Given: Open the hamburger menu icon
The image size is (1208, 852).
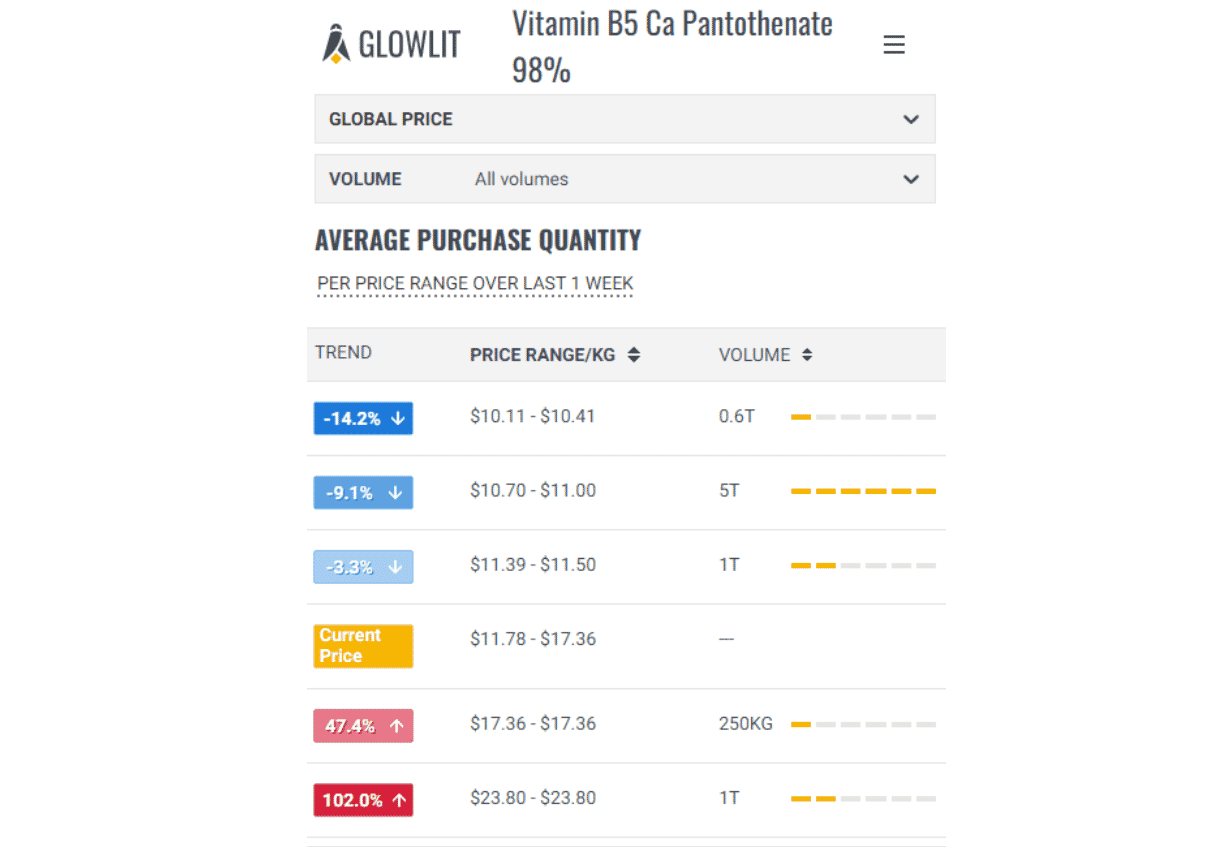Looking at the screenshot, I should [894, 45].
